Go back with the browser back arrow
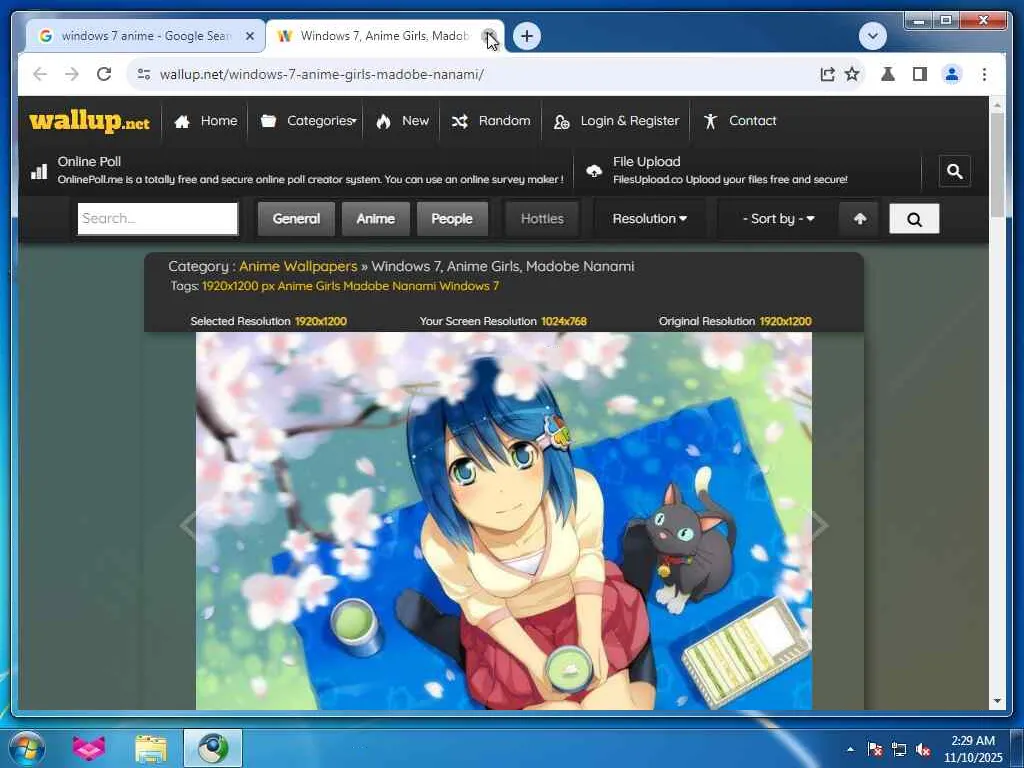 click(x=40, y=74)
